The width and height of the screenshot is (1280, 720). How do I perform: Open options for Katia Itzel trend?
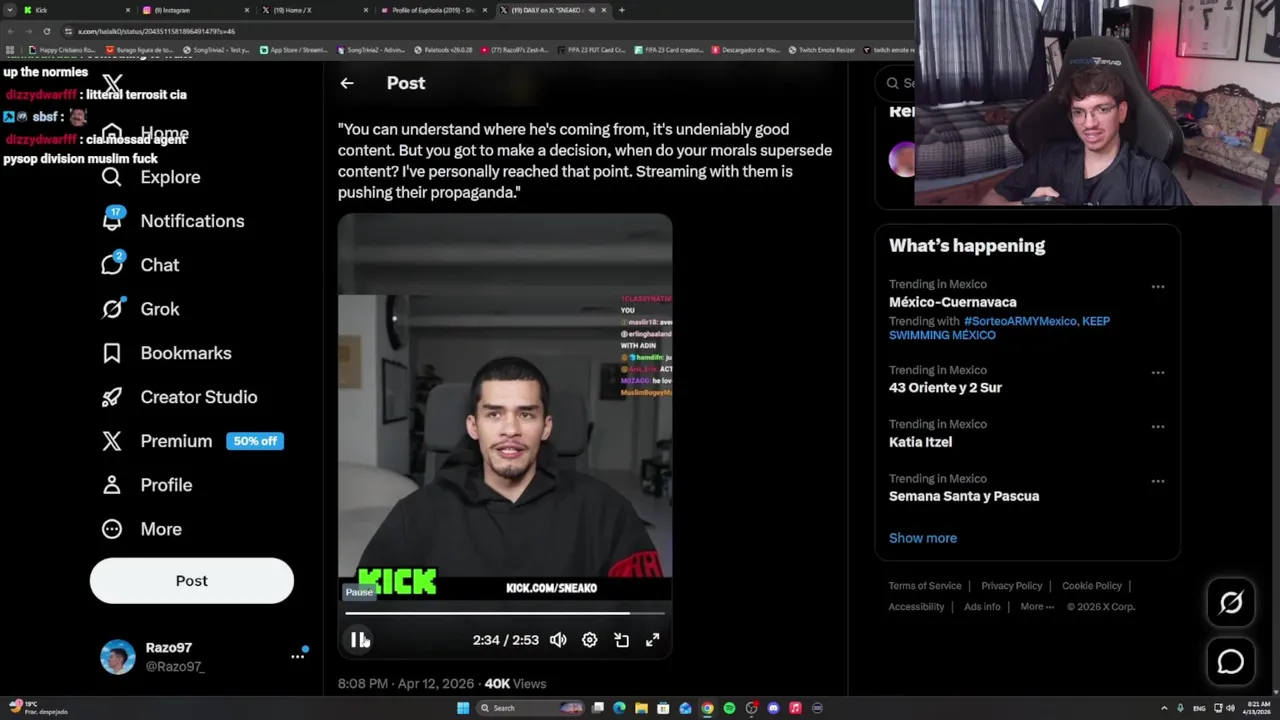1158,427
